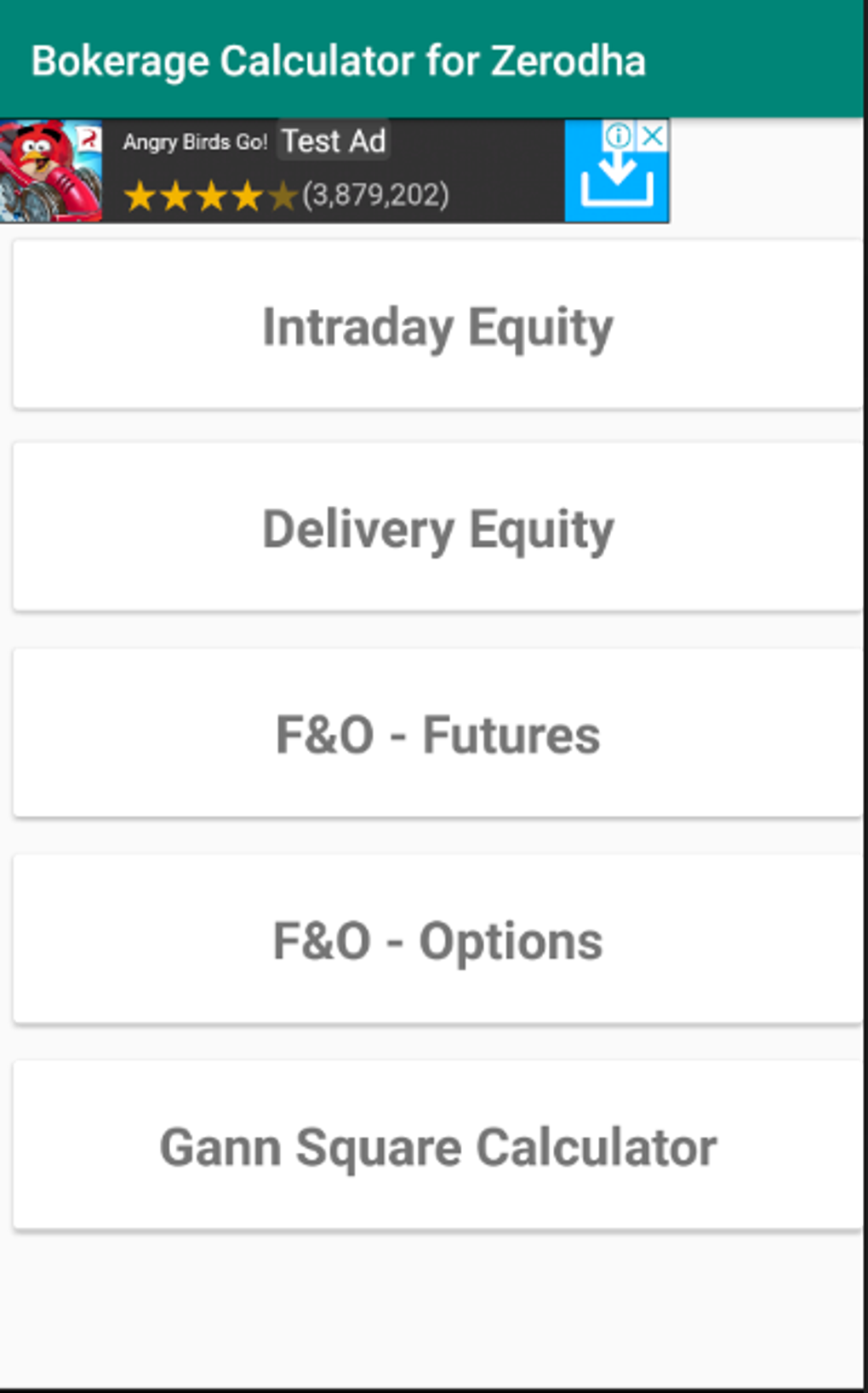Click the second gold star in ad rating
This screenshot has width=868, height=1393.
pos(174,197)
